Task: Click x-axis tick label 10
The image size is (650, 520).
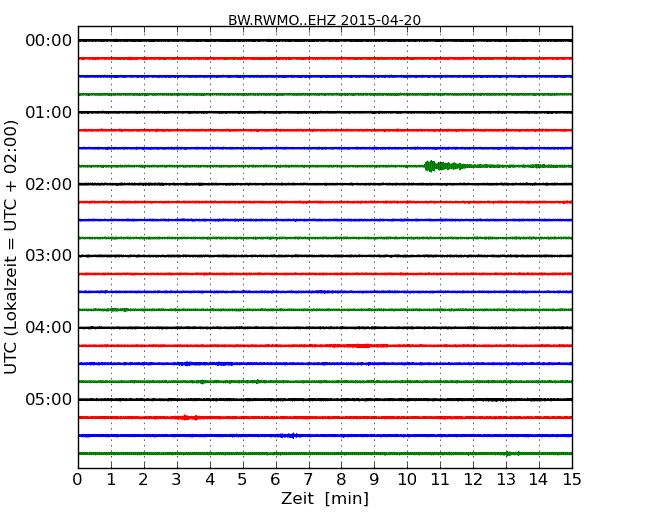Action: coord(407,480)
